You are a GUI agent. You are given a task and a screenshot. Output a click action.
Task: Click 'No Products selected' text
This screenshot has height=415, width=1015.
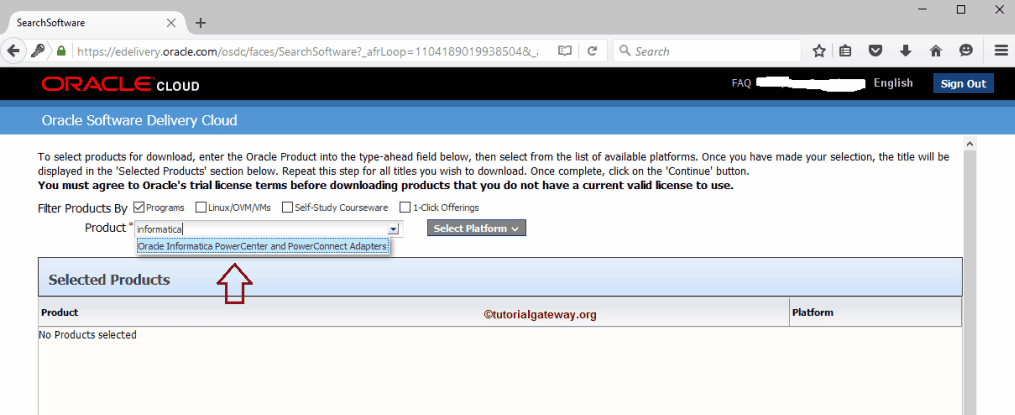click(x=87, y=335)
